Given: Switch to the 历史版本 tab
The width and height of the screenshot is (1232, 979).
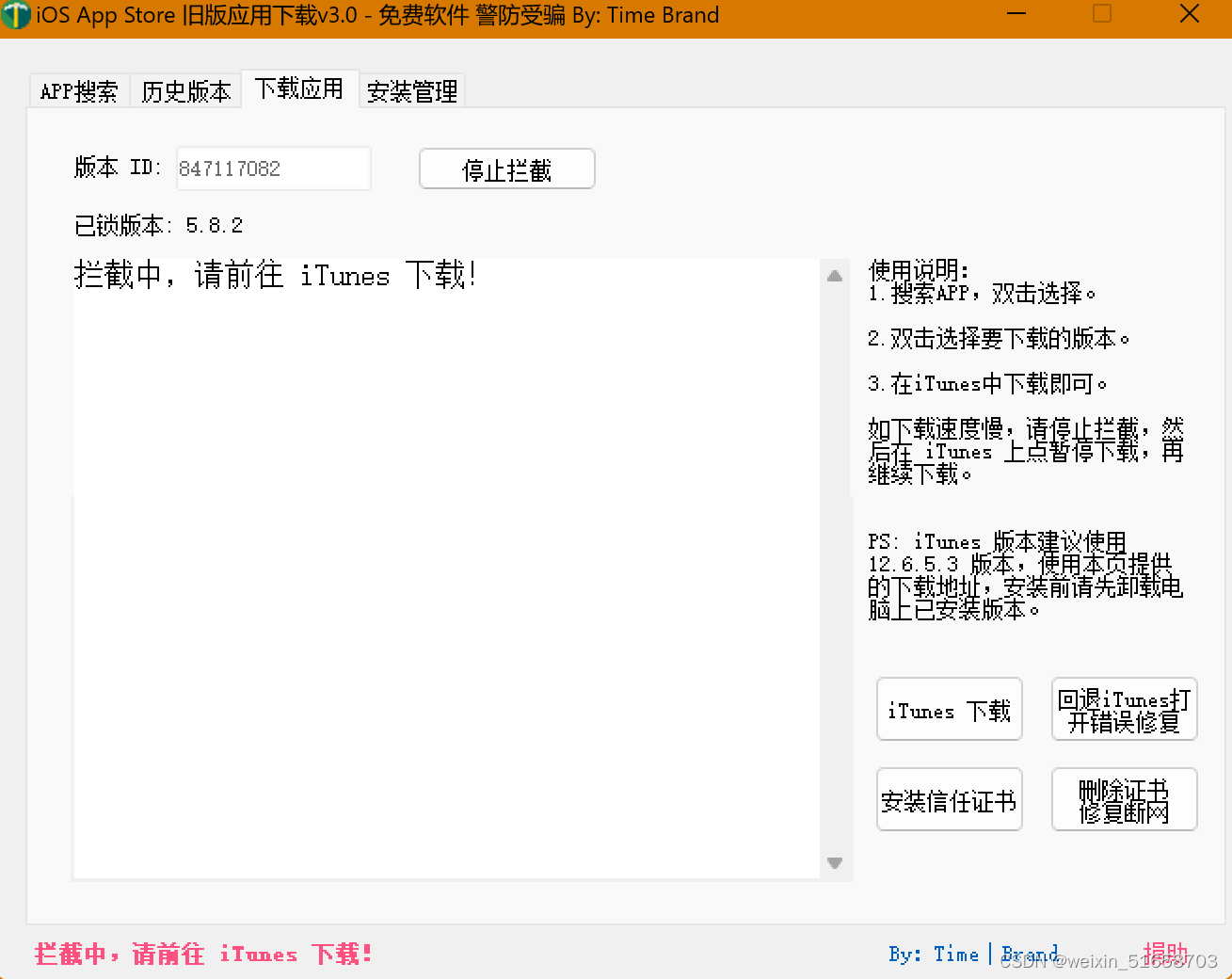Looking at the screenshot, I should pyautogui.click(x=186, y=91).
